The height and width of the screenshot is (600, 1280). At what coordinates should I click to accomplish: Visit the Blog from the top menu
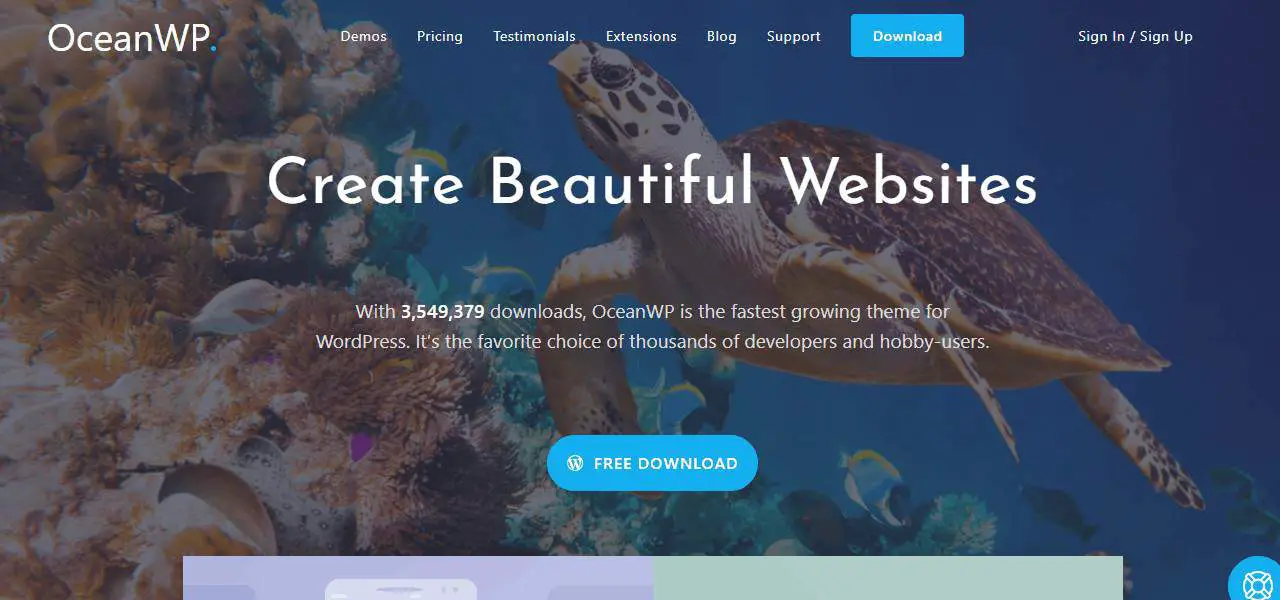[722, 36]
